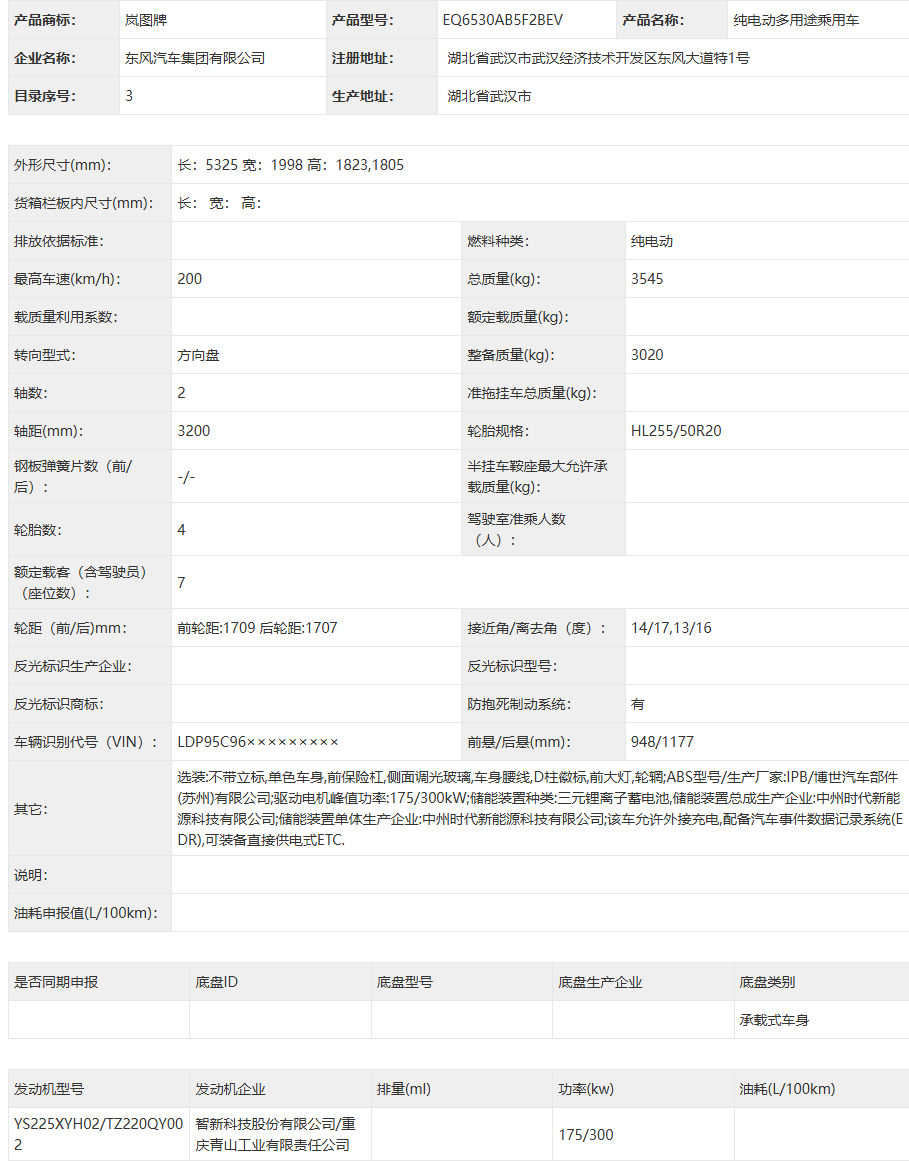Click the 是否同期申报 column header
This screenshot has width=909, height=1161.
tap(56, 982)
